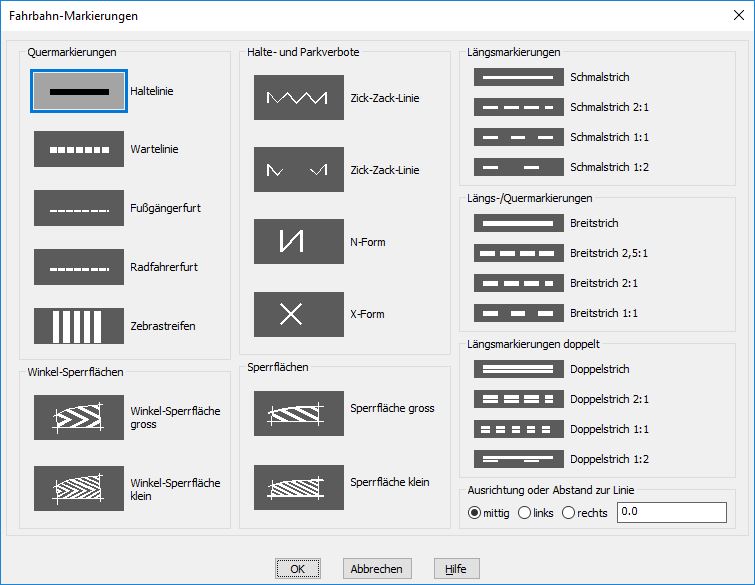The image size is (755, 585).
Task: Open Hilfe for the dialog
Action: (456, 569)
